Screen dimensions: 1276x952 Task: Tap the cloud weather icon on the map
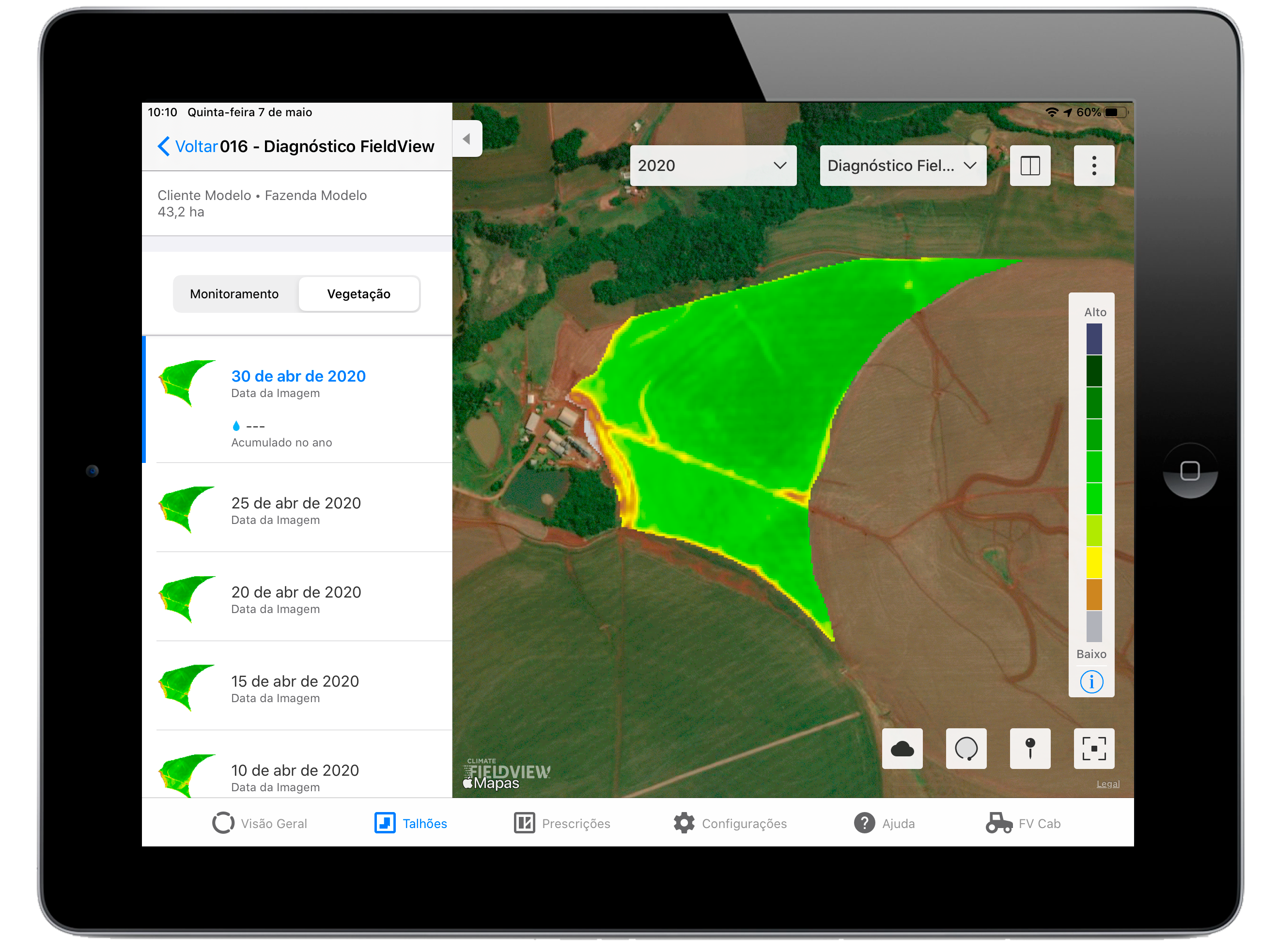click(903, 749)
